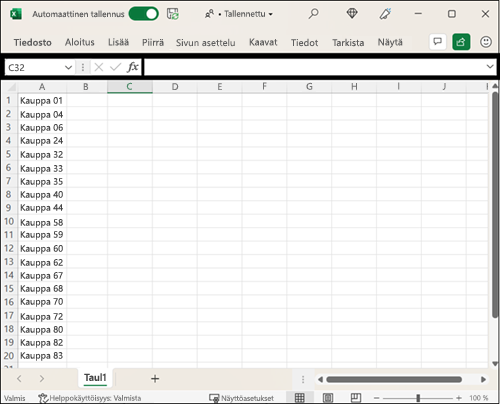Click the Name Box showing C32
Image resolution: width=500 pixels, height=404 pixels.
[35, 68]
